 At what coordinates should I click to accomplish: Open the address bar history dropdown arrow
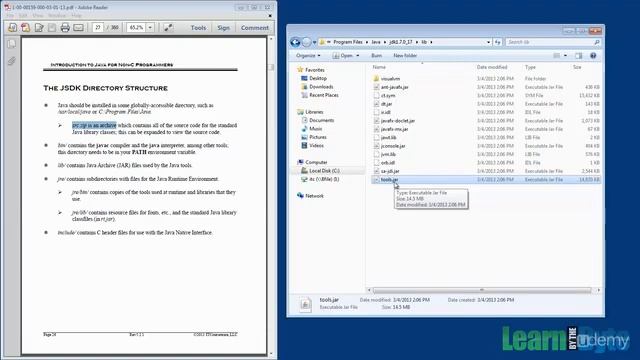(488, 42)
